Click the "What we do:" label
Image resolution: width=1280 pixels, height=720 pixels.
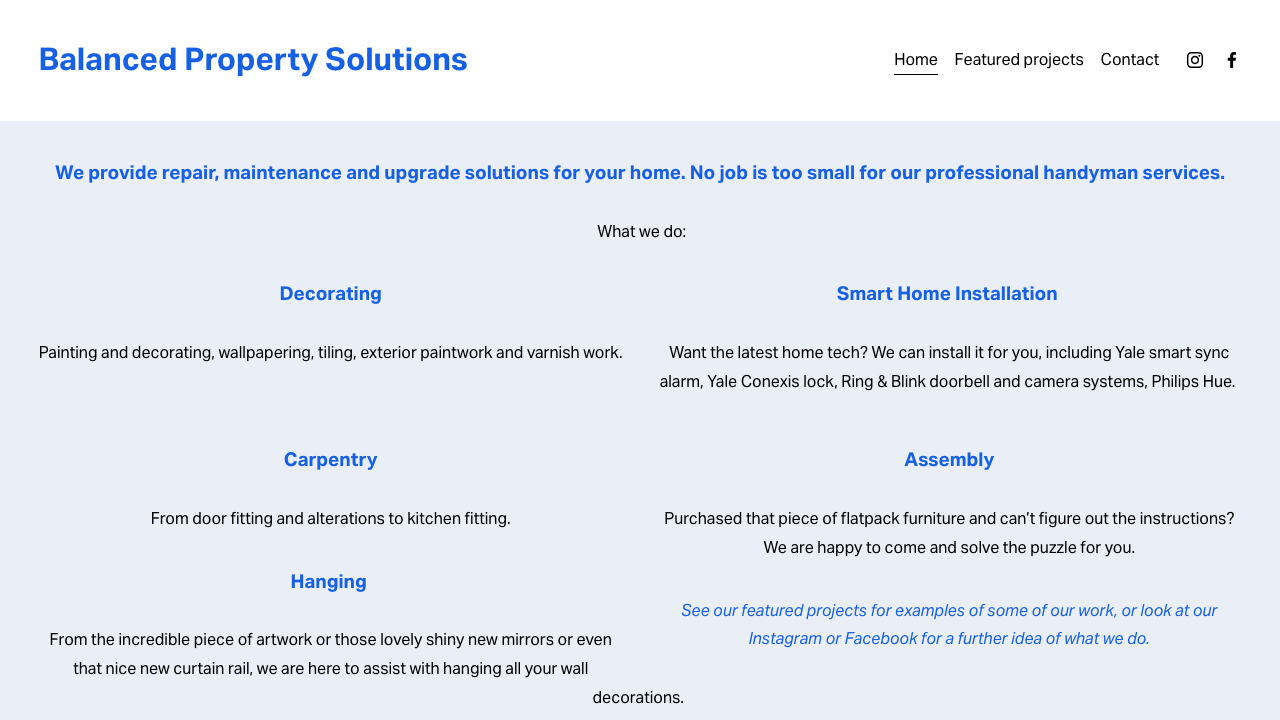coord(641,231)
